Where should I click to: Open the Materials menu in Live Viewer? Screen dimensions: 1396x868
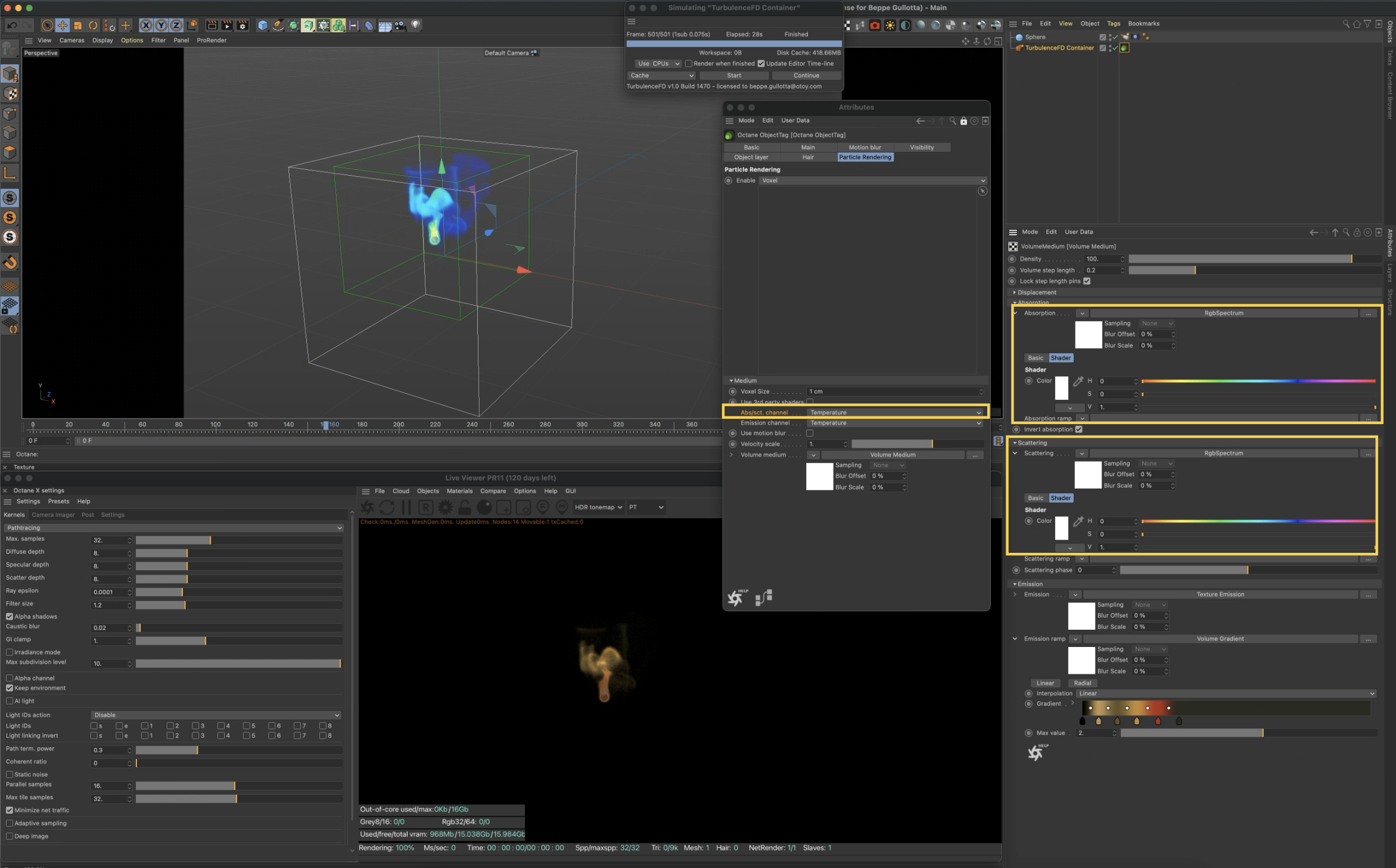459,491
